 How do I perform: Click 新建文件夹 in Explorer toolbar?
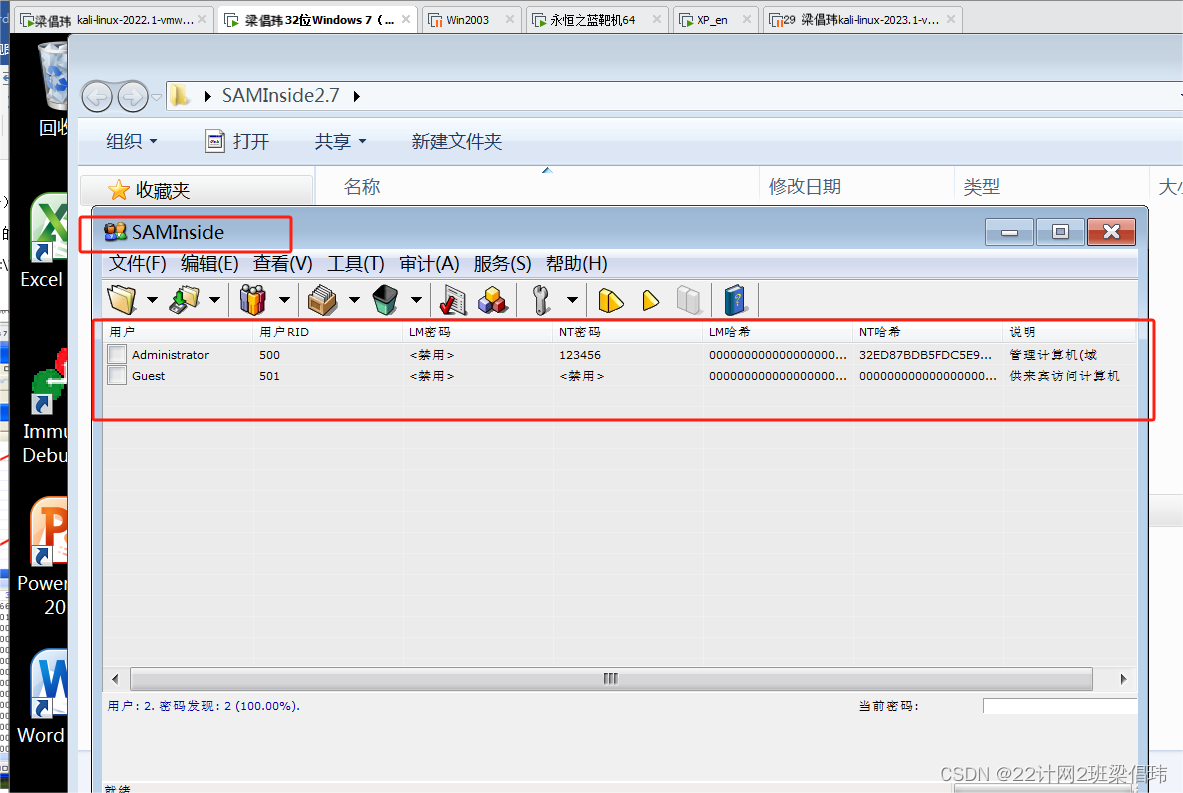[456, 141]
